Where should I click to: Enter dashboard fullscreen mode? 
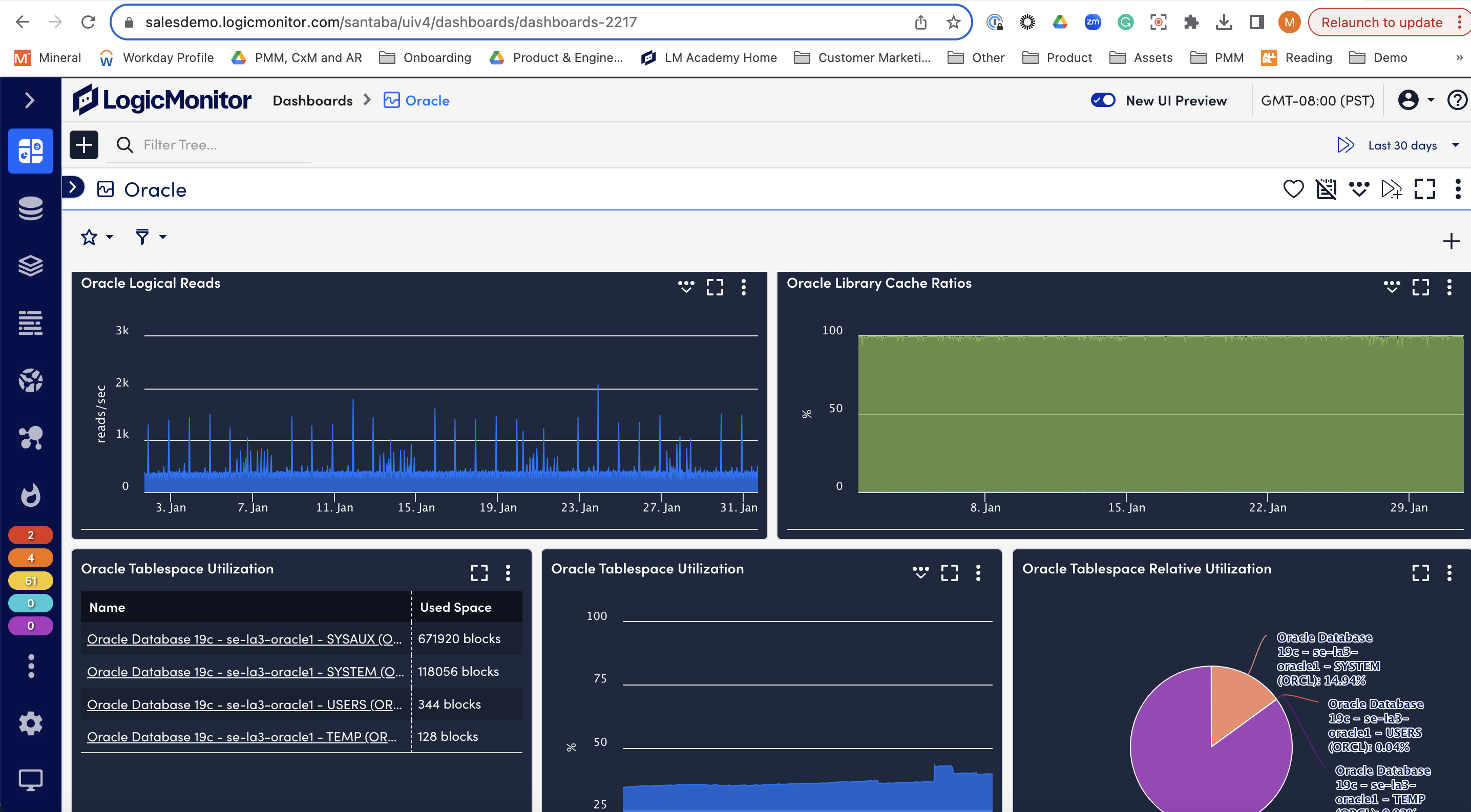[1425, 189]
